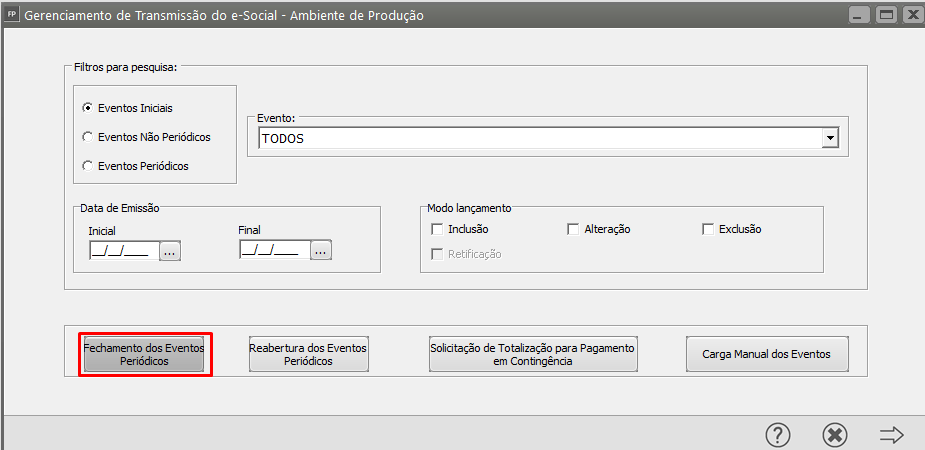Open date picker for Final date

click(x=320, y=251)
